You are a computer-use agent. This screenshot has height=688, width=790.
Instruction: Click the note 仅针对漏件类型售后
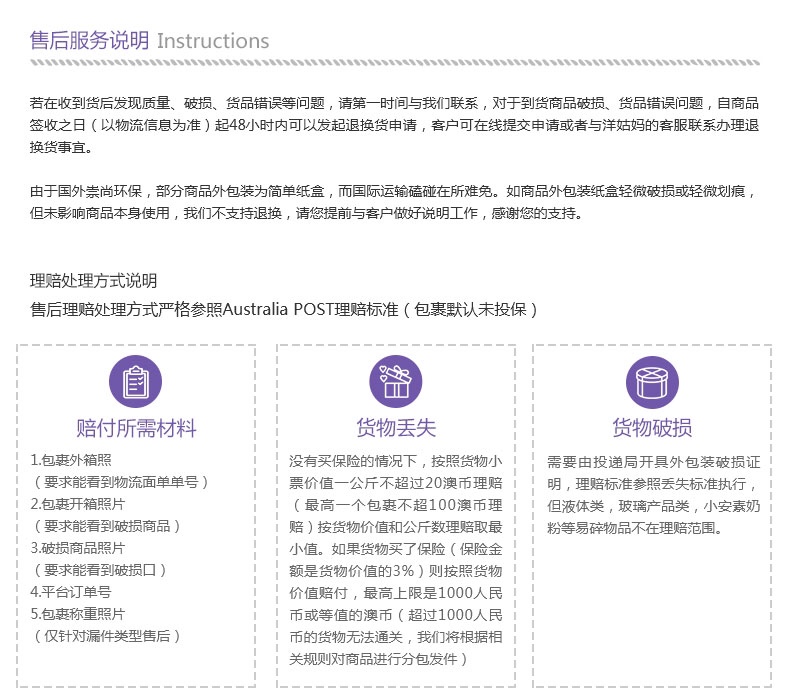[x=107, y=636]
